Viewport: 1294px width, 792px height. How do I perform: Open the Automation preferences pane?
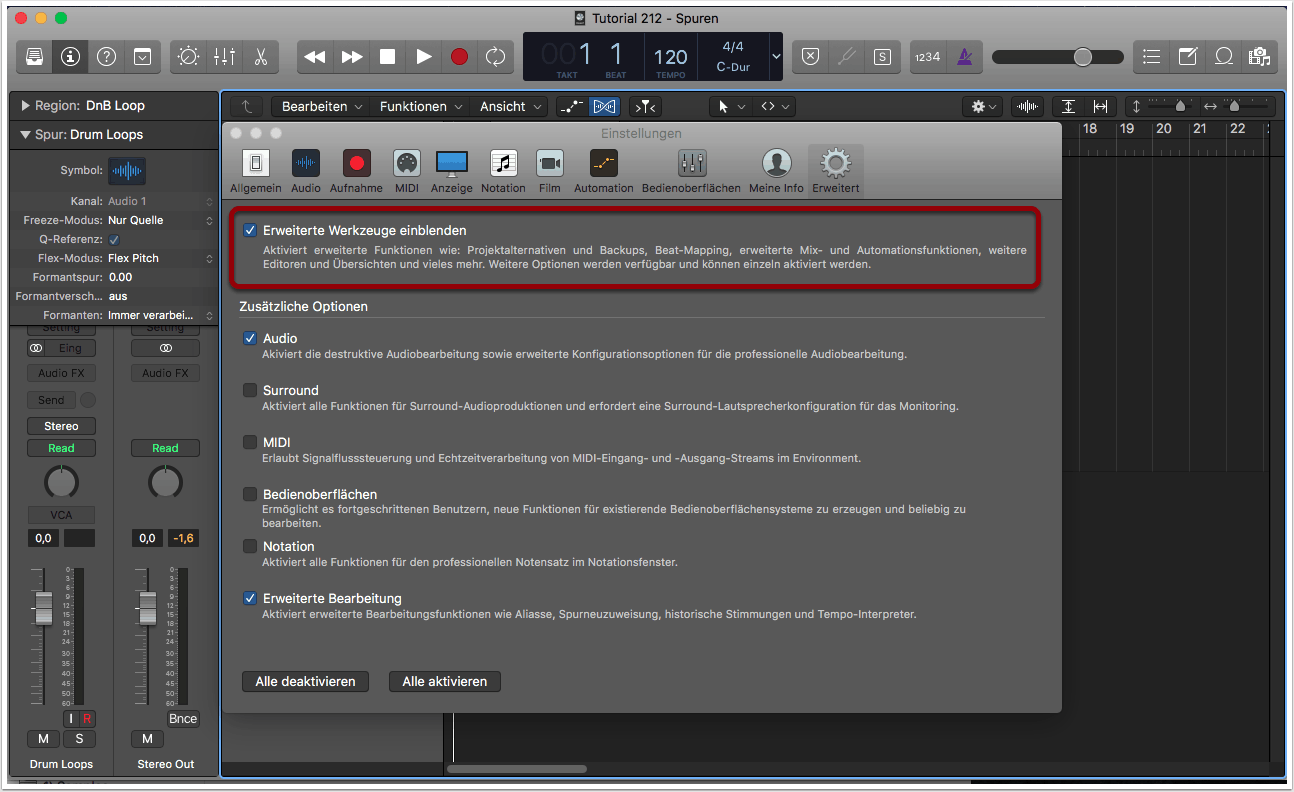603,171
